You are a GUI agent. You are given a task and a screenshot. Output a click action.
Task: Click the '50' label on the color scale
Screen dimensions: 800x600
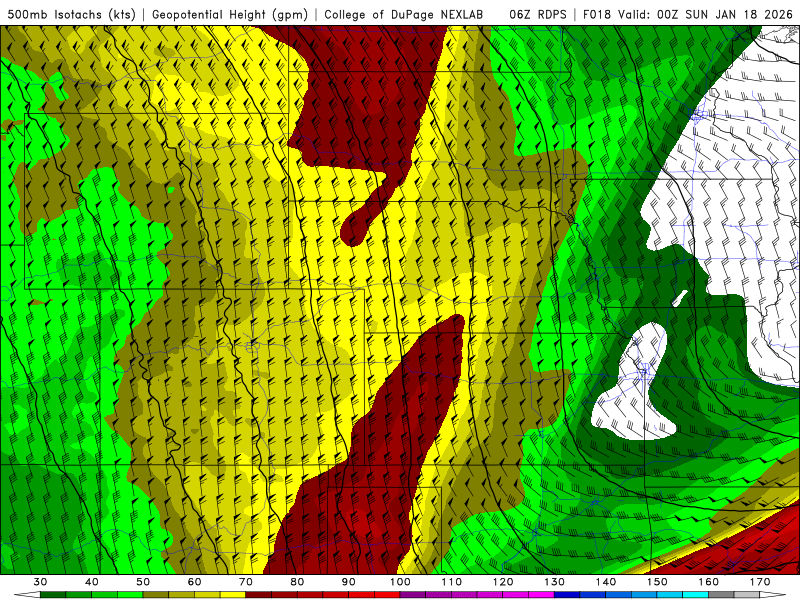click(143, 582)
